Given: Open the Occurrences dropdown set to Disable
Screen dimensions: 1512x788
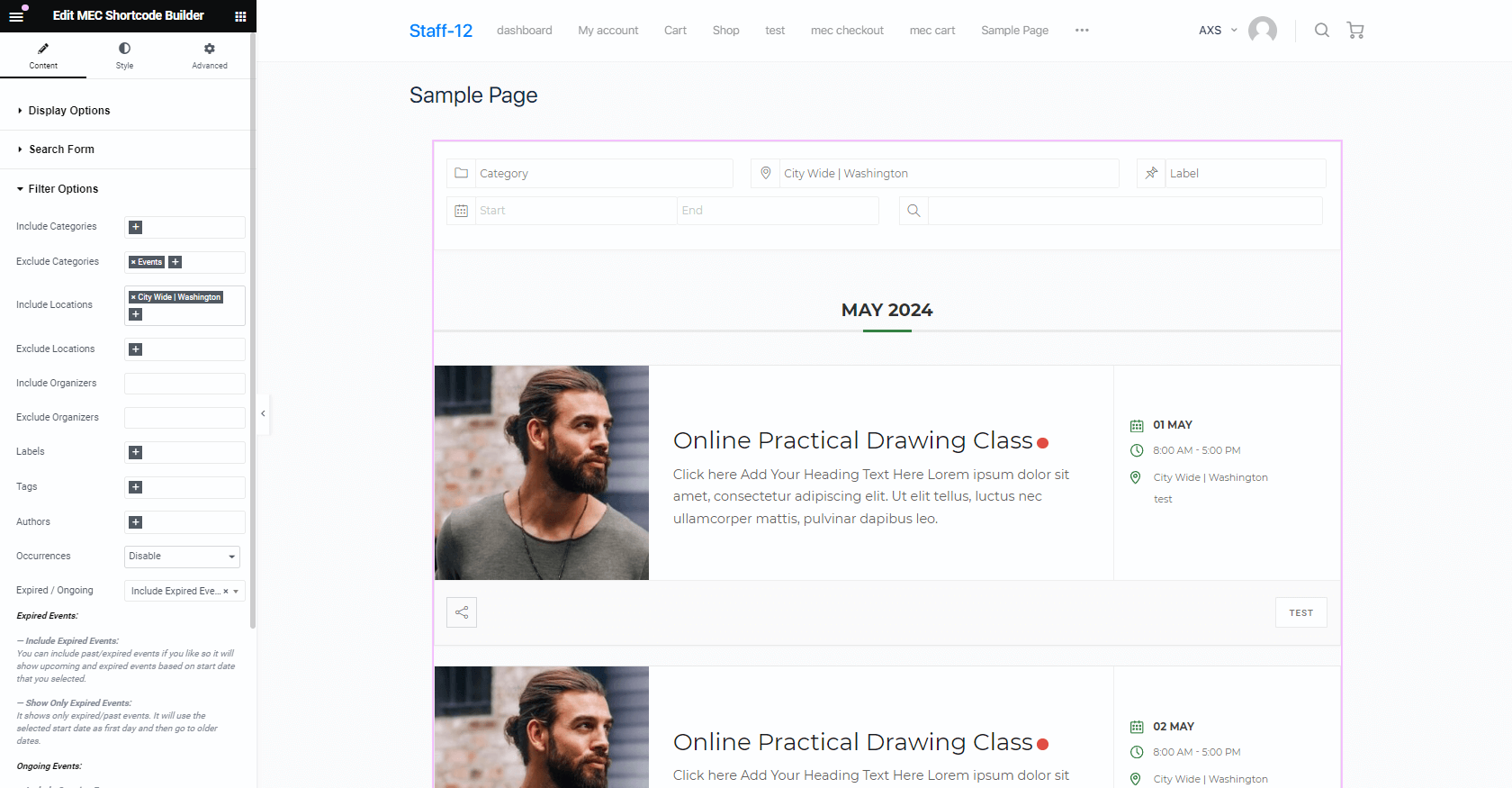Looking at the screenshot, I should [182, 557].
